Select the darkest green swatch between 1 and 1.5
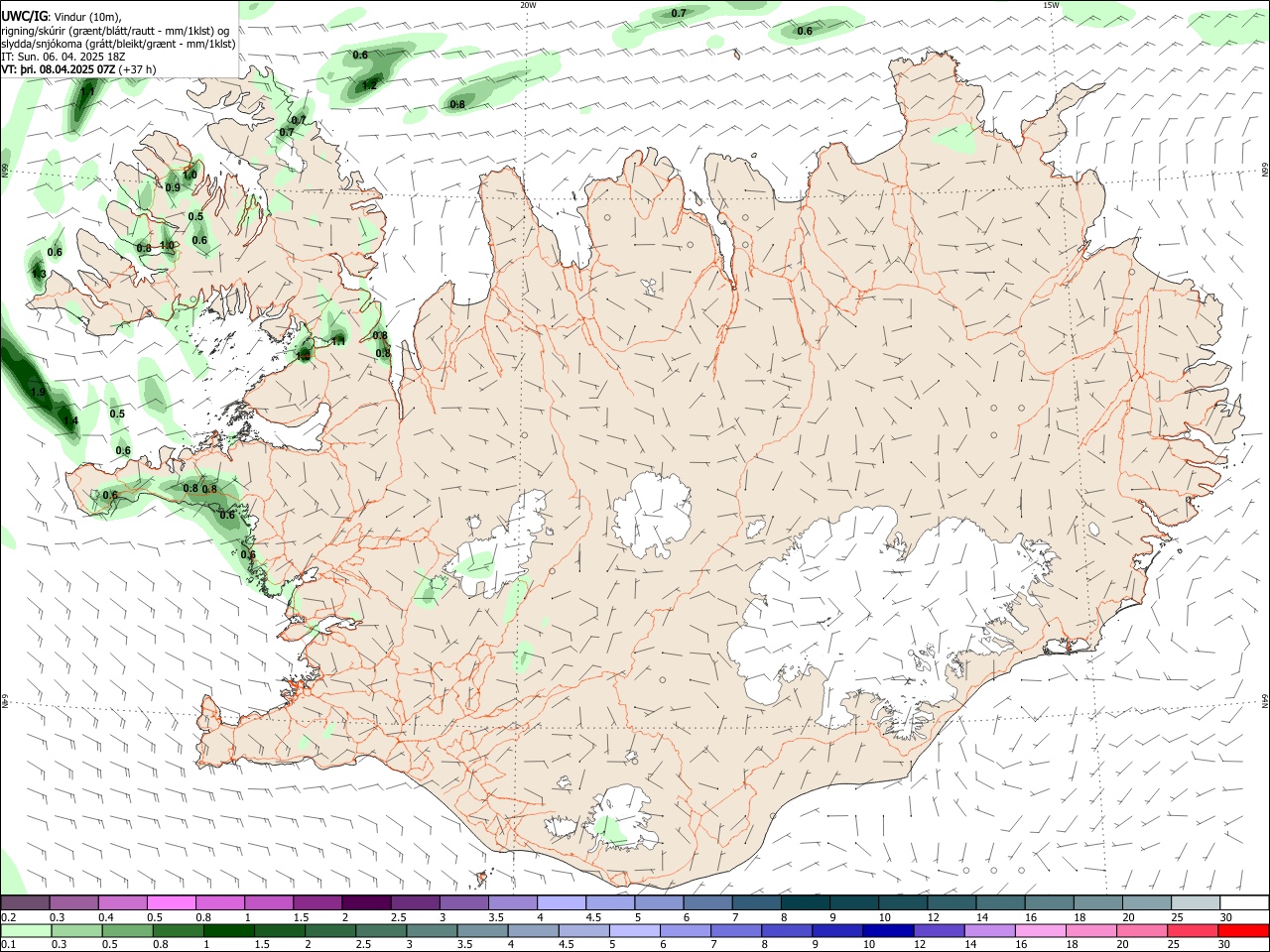The width and height of the screenshot is (1270, 952). pyautogui.click(x=229, y=930)
